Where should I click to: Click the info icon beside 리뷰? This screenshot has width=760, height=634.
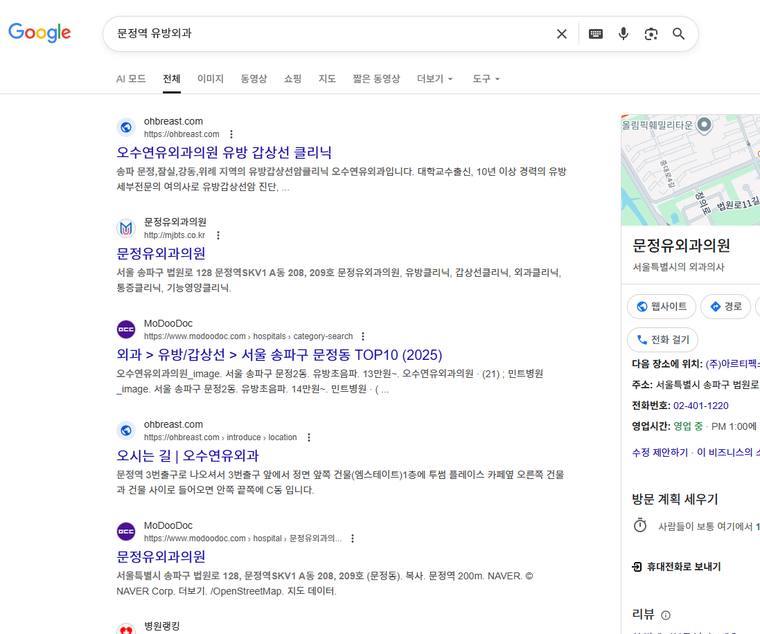coord(666,615)
